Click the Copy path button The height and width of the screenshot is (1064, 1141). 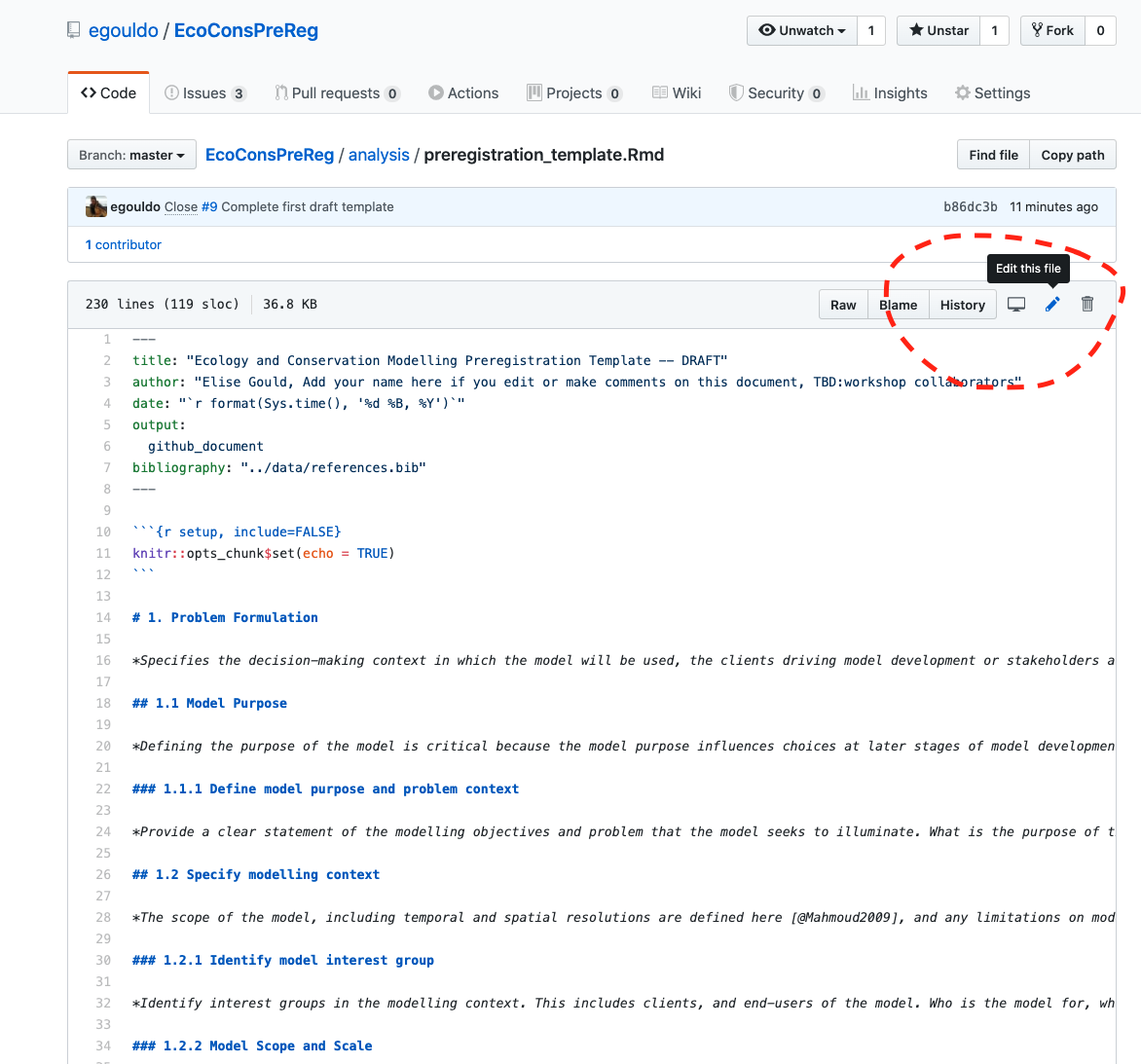point(1073,155)
